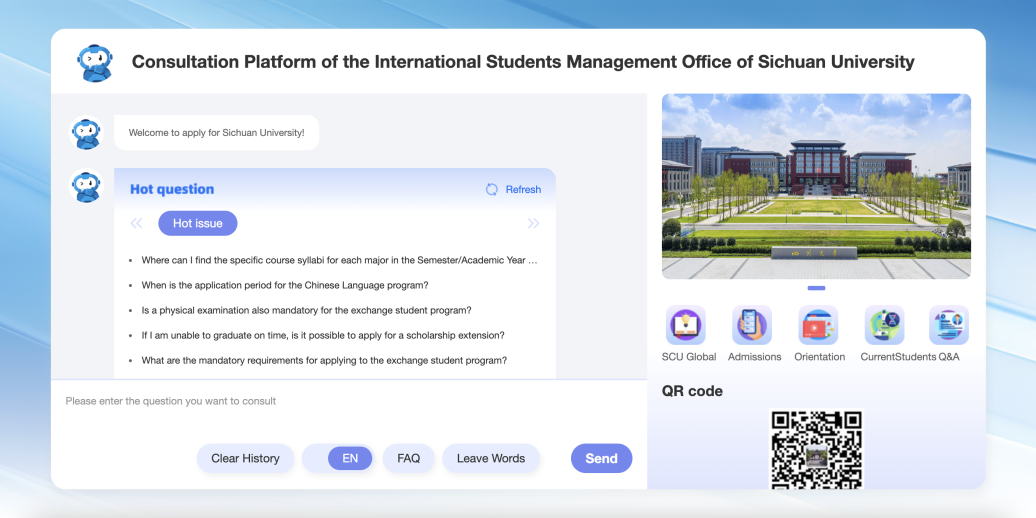Open the SCU Global icon
Viewport: 1036px width, 518px height.
[686, 326]
